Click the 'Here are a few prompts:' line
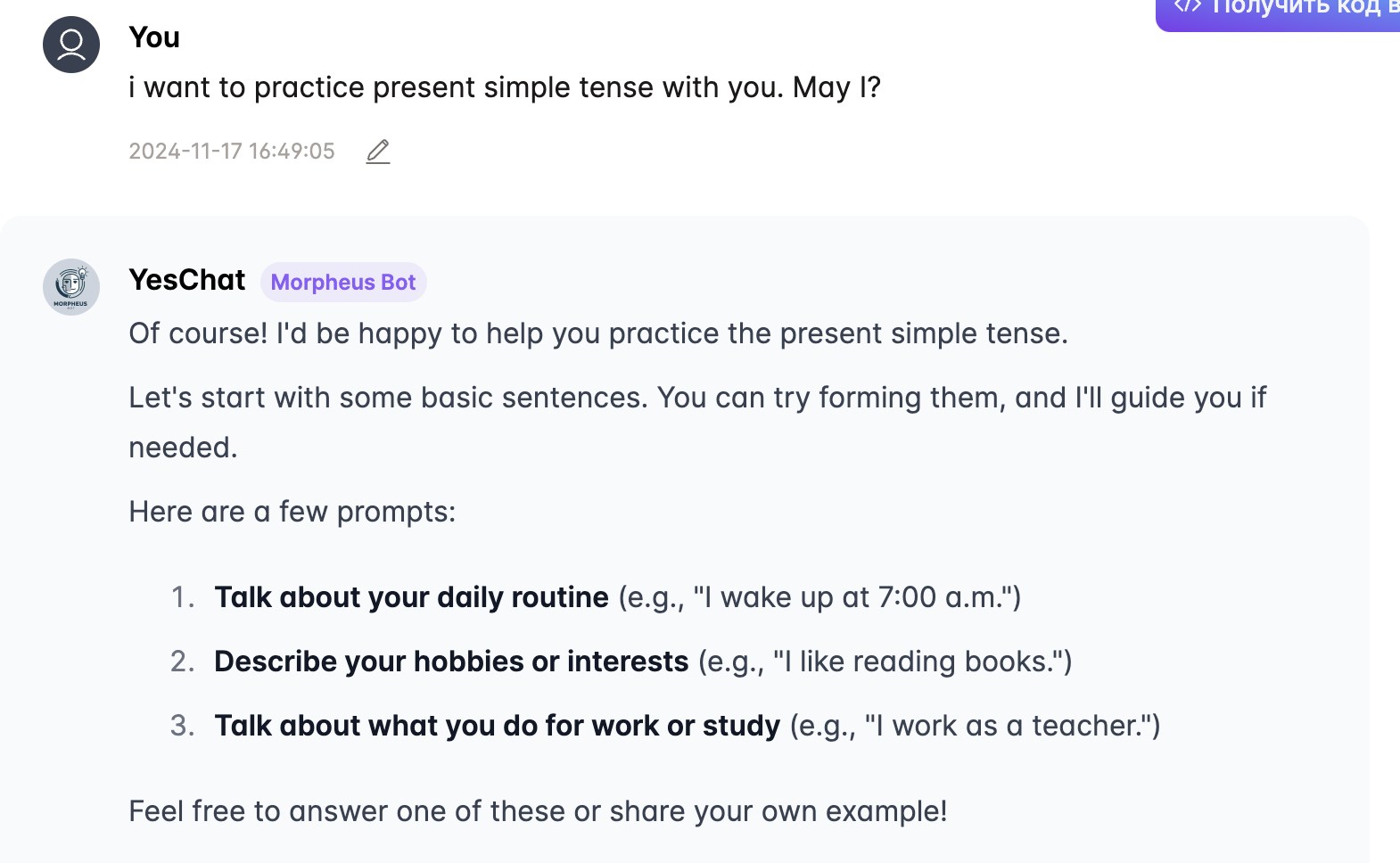The height and width of the screenshot is (863, 1400). [292, 512]
